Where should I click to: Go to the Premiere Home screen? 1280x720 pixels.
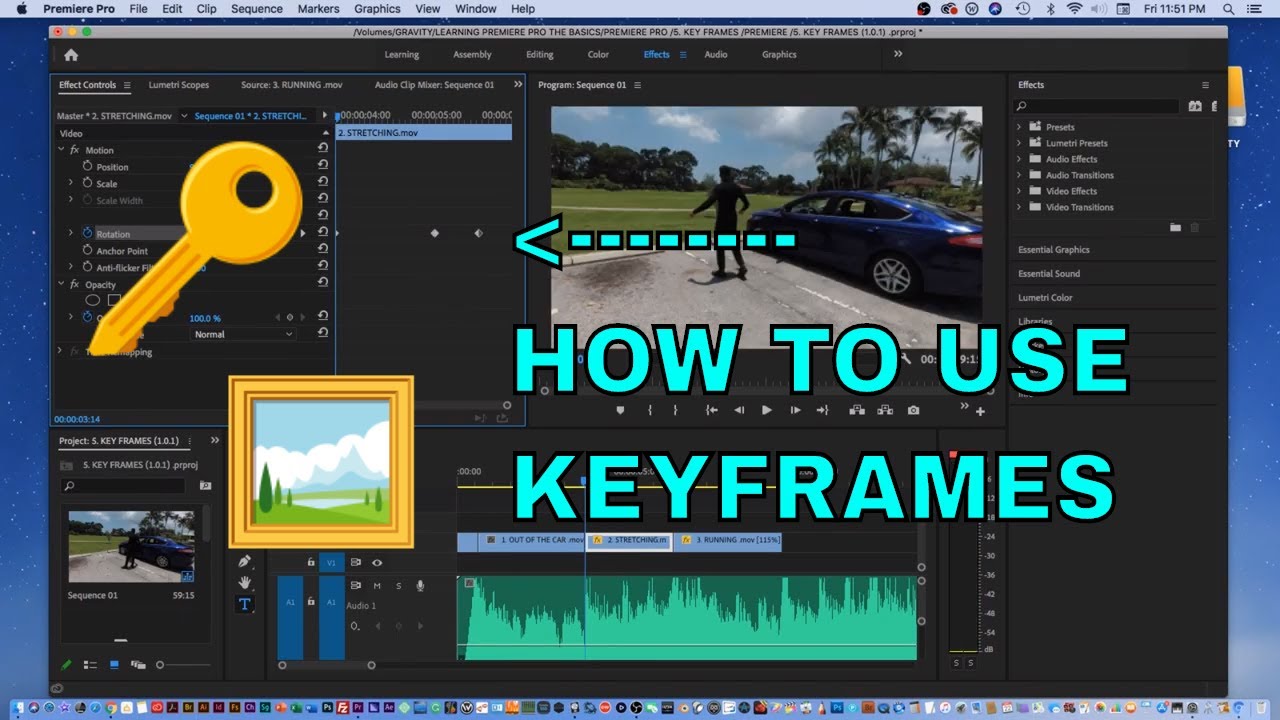71,55
